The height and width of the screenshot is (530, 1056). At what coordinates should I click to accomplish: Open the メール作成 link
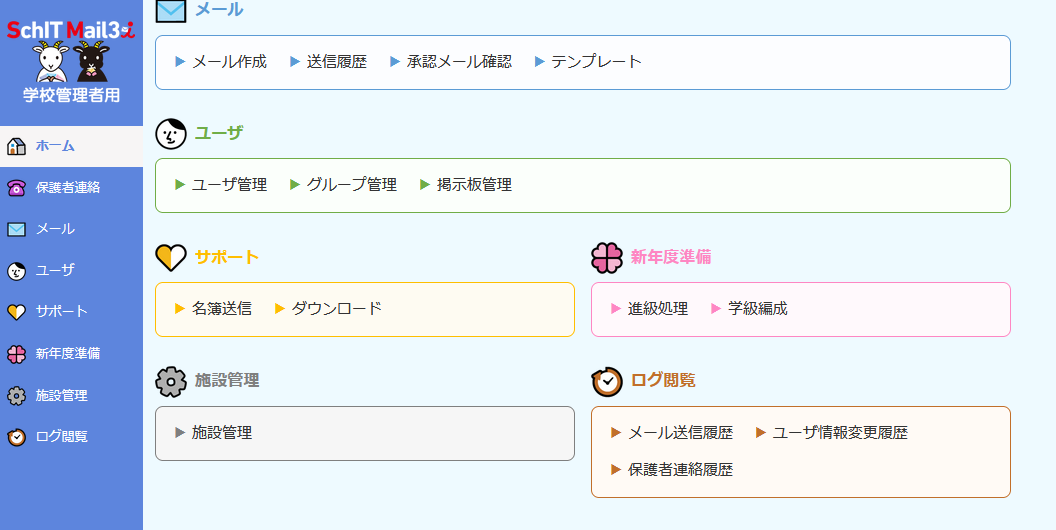229,62
